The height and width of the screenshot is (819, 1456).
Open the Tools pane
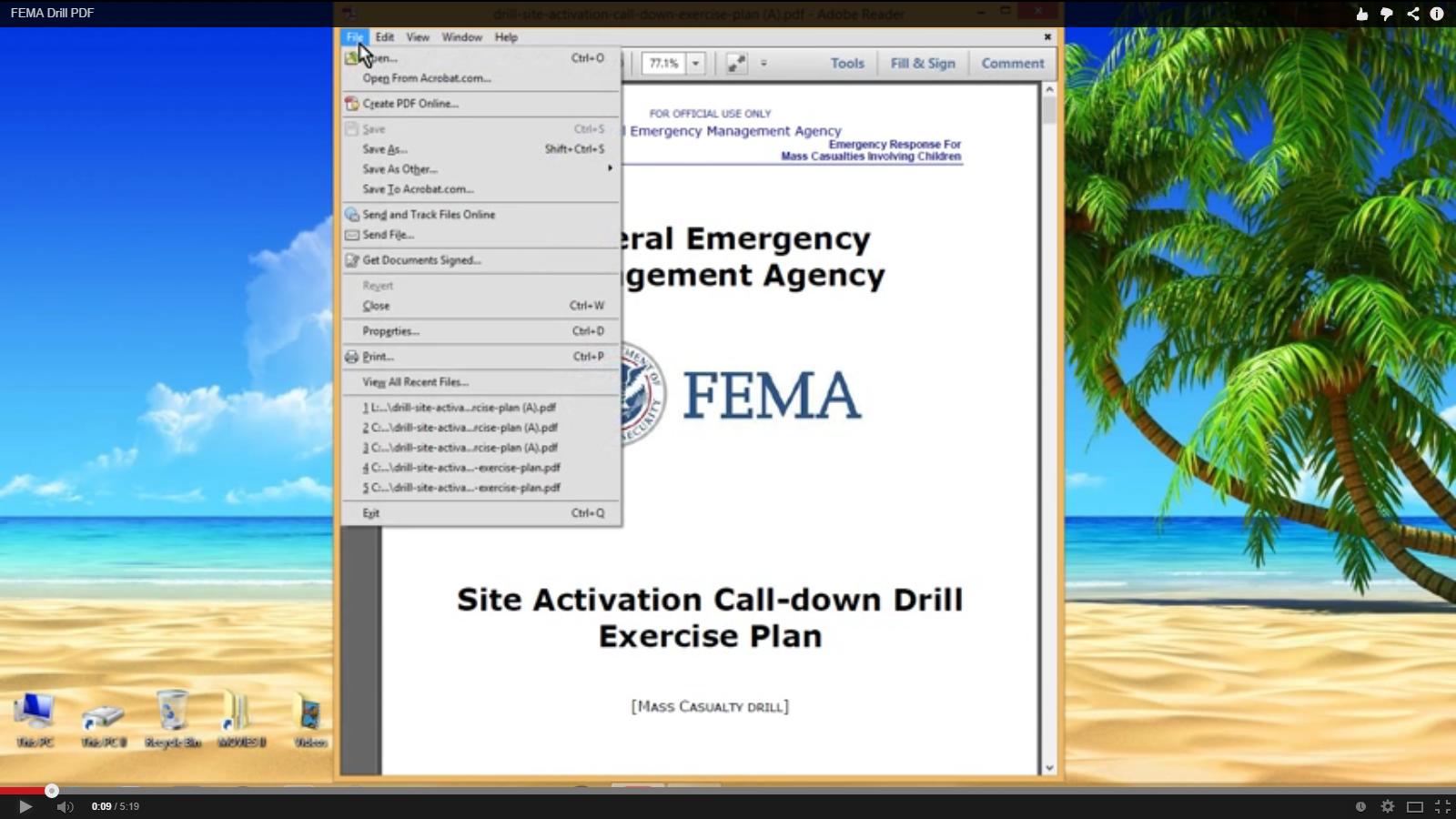click(847, 64)
